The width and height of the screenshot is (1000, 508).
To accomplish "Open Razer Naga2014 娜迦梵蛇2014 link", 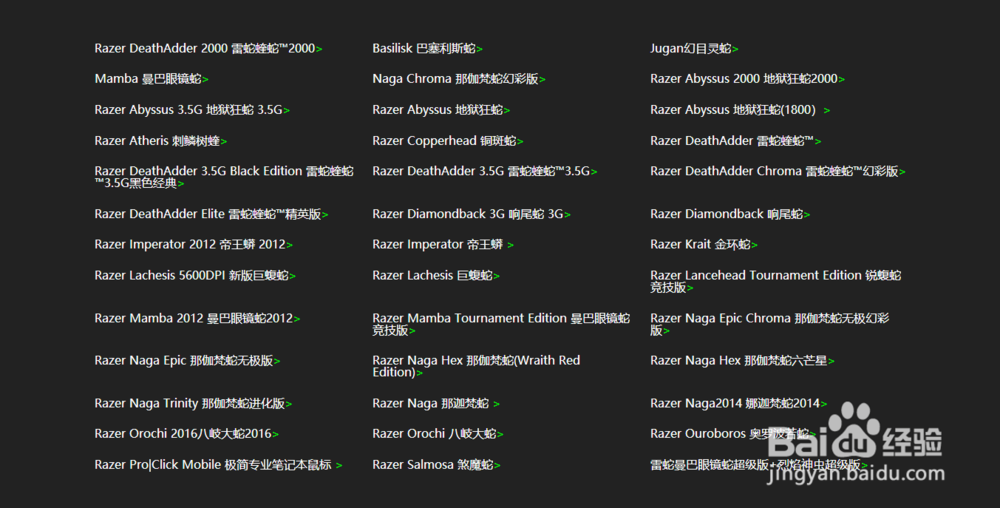I will pos(738,403).
